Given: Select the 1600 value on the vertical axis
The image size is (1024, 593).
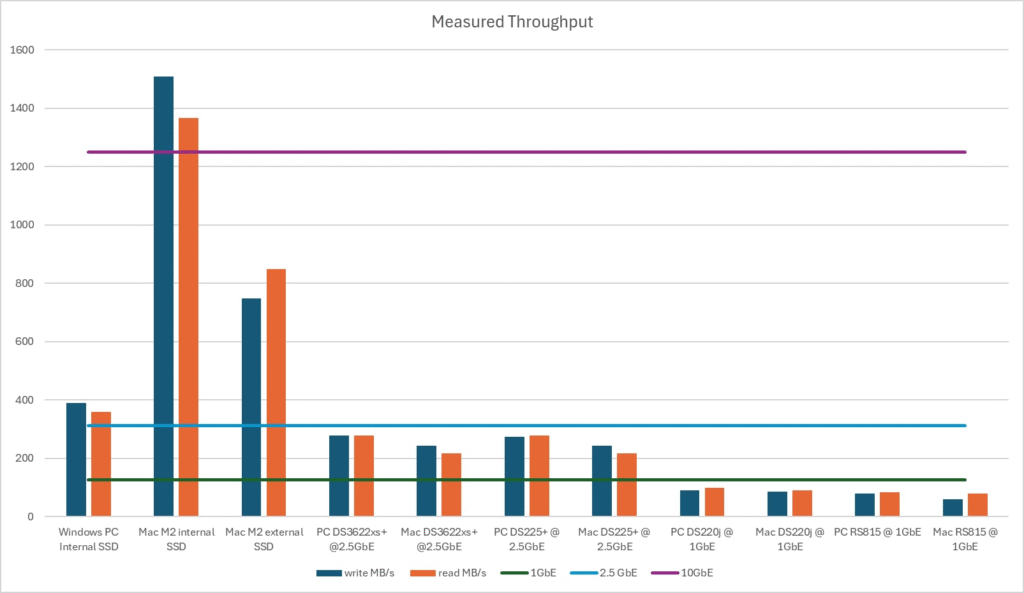Looking at the screenshot, I should pyautogui.click(x=22, y=50).
